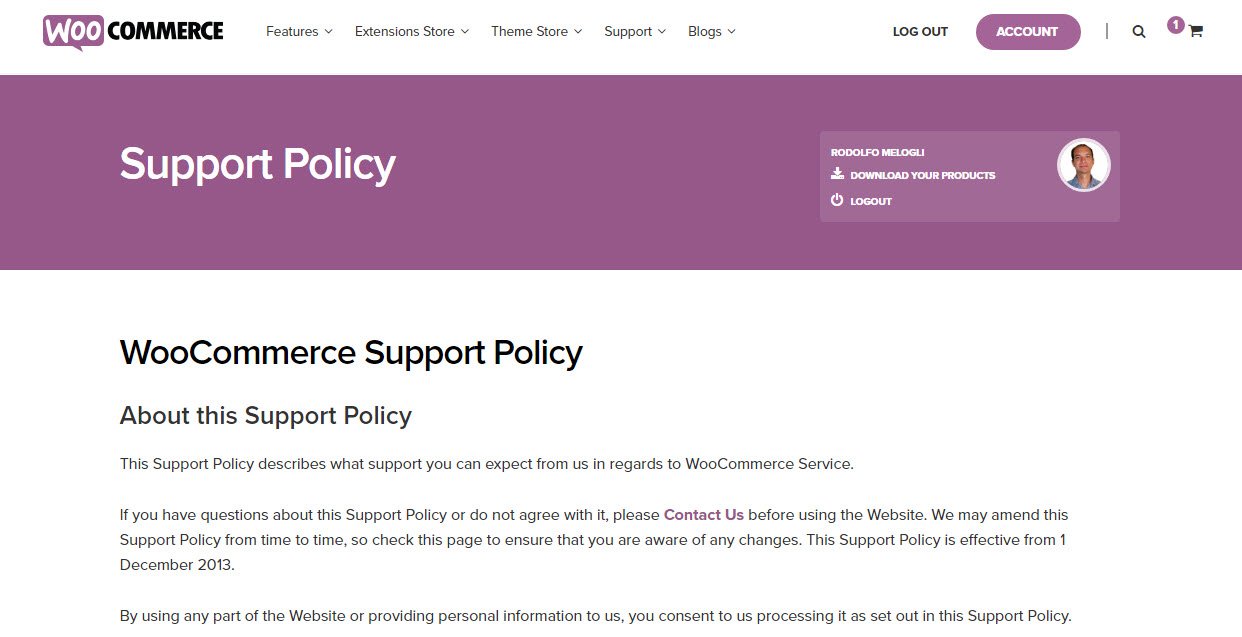Click the cart item count badge

coord(1176,25)
